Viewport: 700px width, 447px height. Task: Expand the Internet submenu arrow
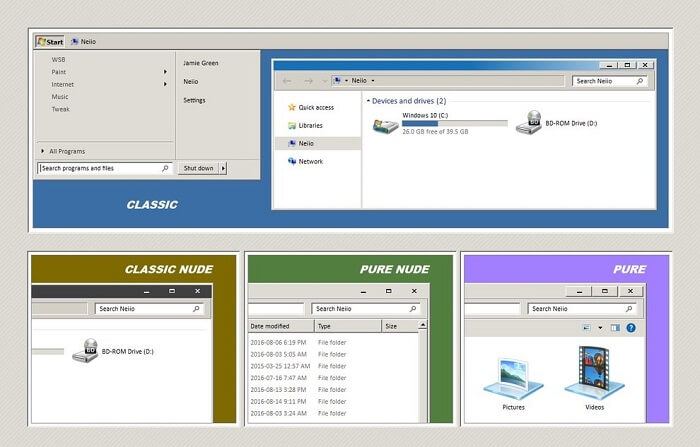click(x=165, y=84)
